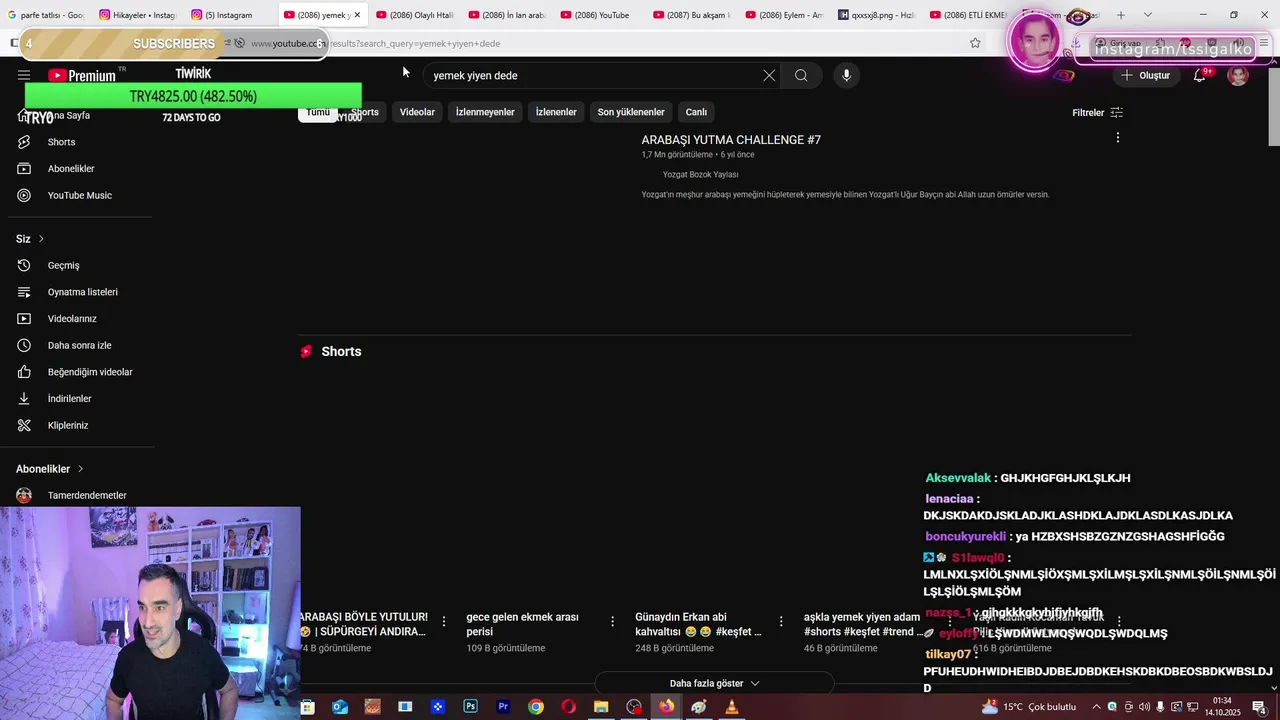The height and width of the screenshot is (720, 1280).
Task: Switch to the parfe tatlısı Google tab
Action: tap(46, 15)
